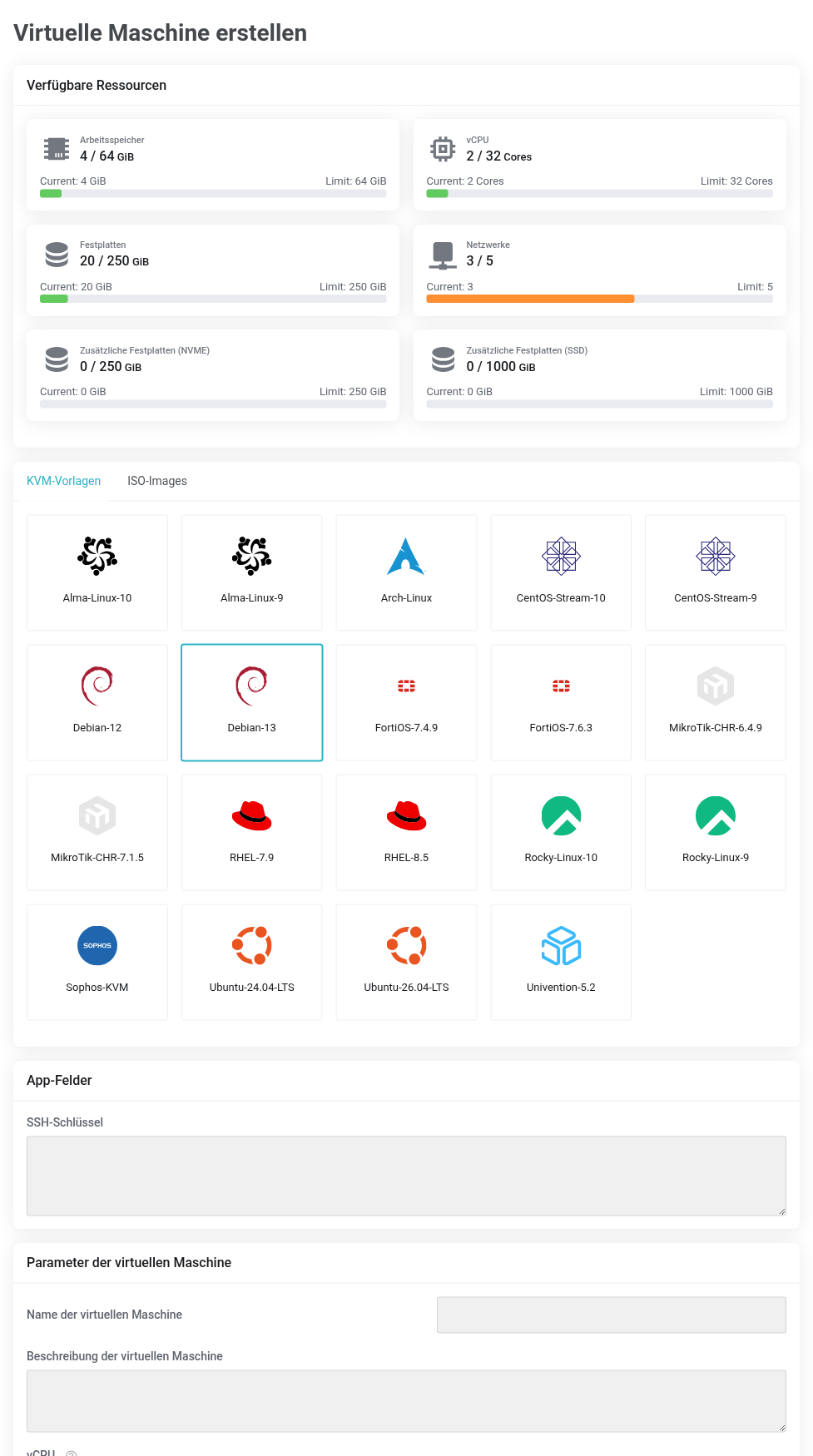Screen dimensions: 813x1456
Task: Choose the Rocky-Linux-10 template icon
Action: point(561,815)
